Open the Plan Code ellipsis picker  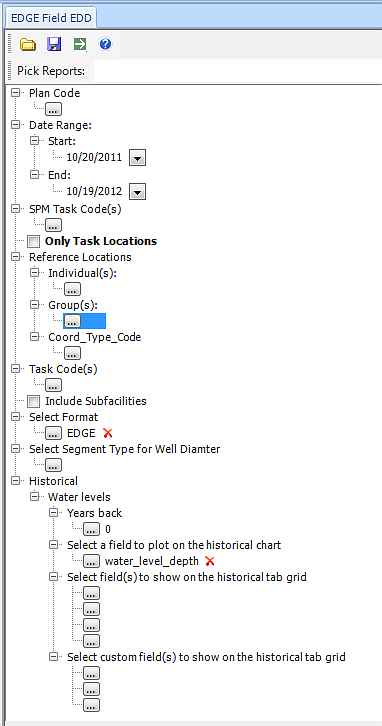(53, 110)
